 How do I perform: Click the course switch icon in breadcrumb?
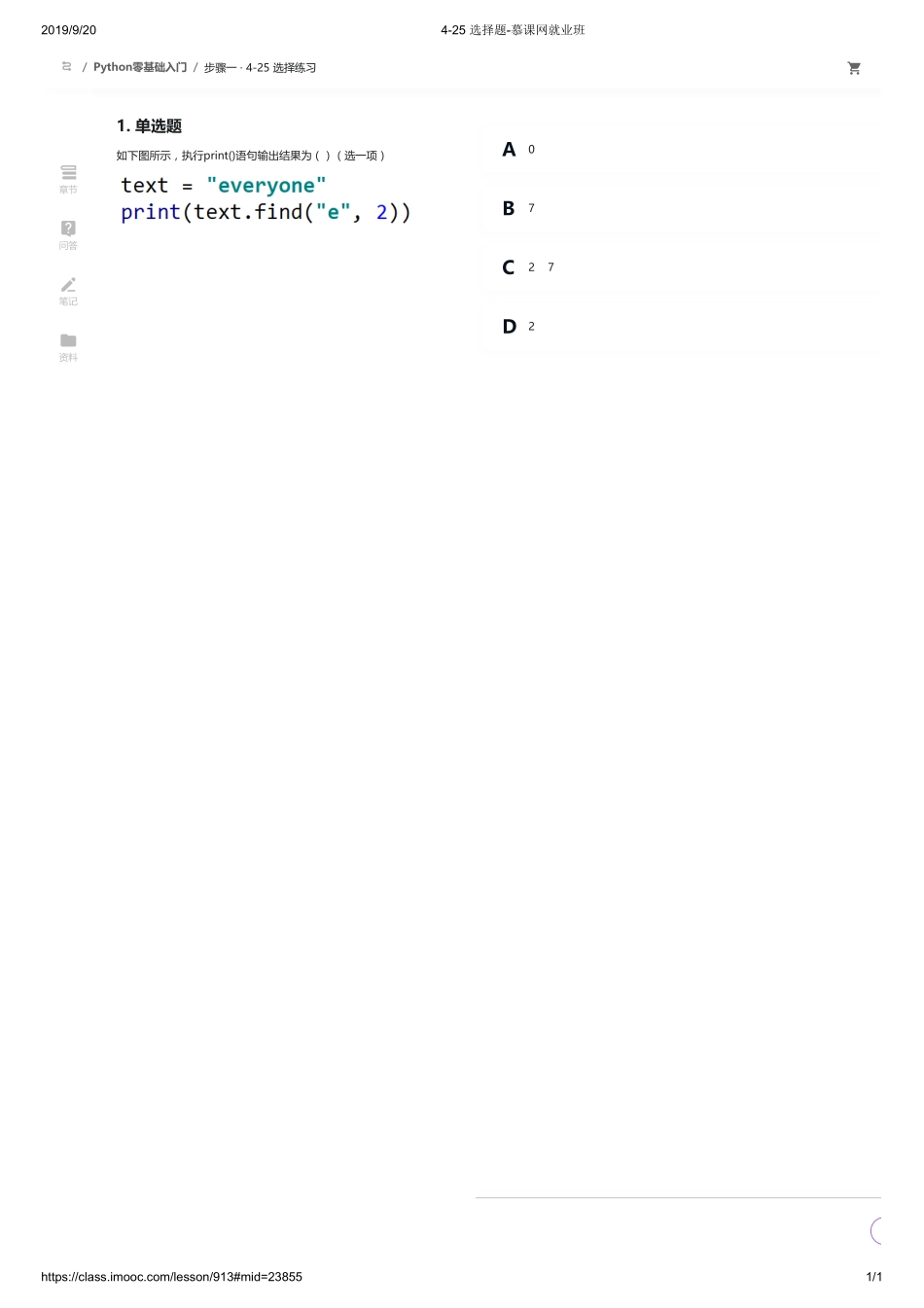click(x=66, y=67)
